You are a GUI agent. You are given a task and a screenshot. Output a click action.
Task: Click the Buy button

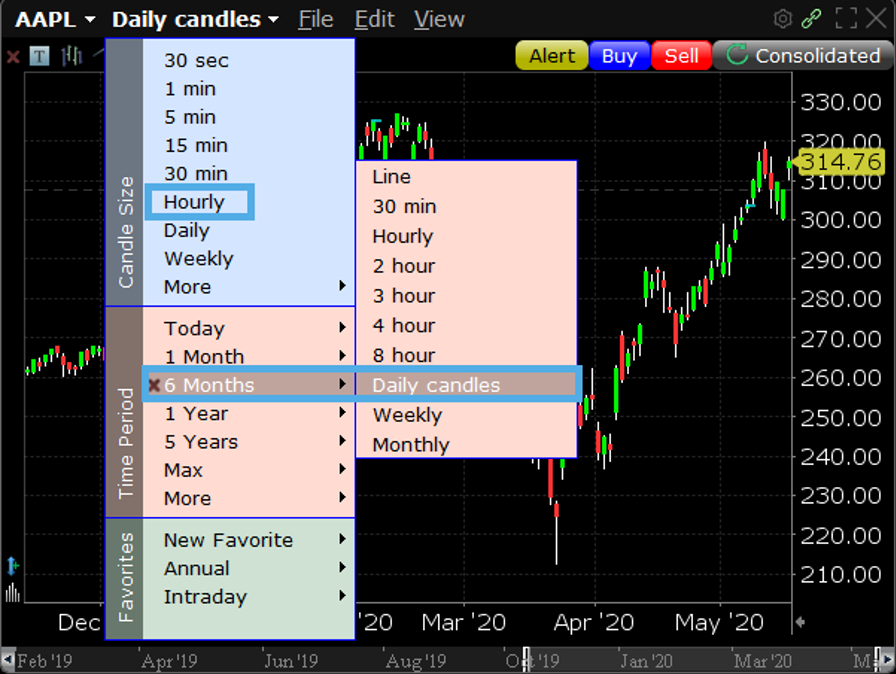coord(618,56)
